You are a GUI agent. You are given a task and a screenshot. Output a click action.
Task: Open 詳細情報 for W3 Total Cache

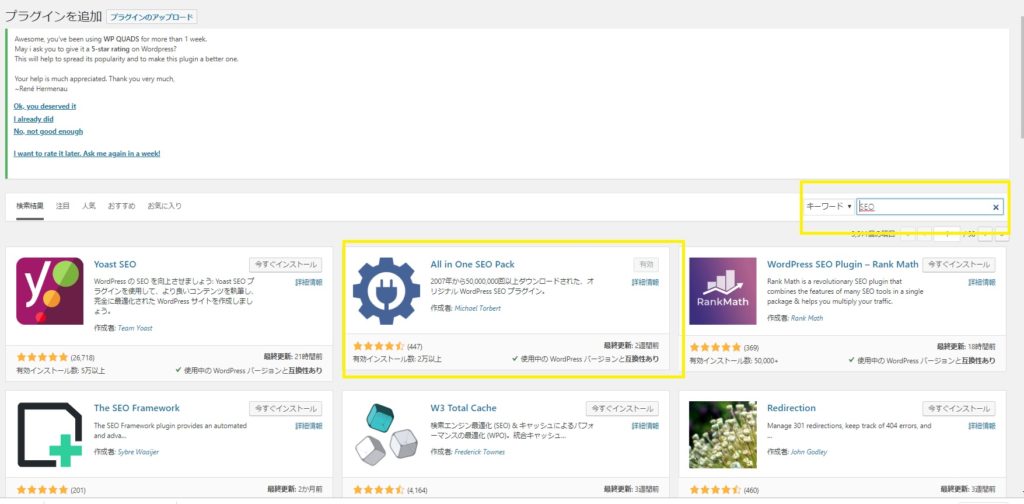coord(645,426)
